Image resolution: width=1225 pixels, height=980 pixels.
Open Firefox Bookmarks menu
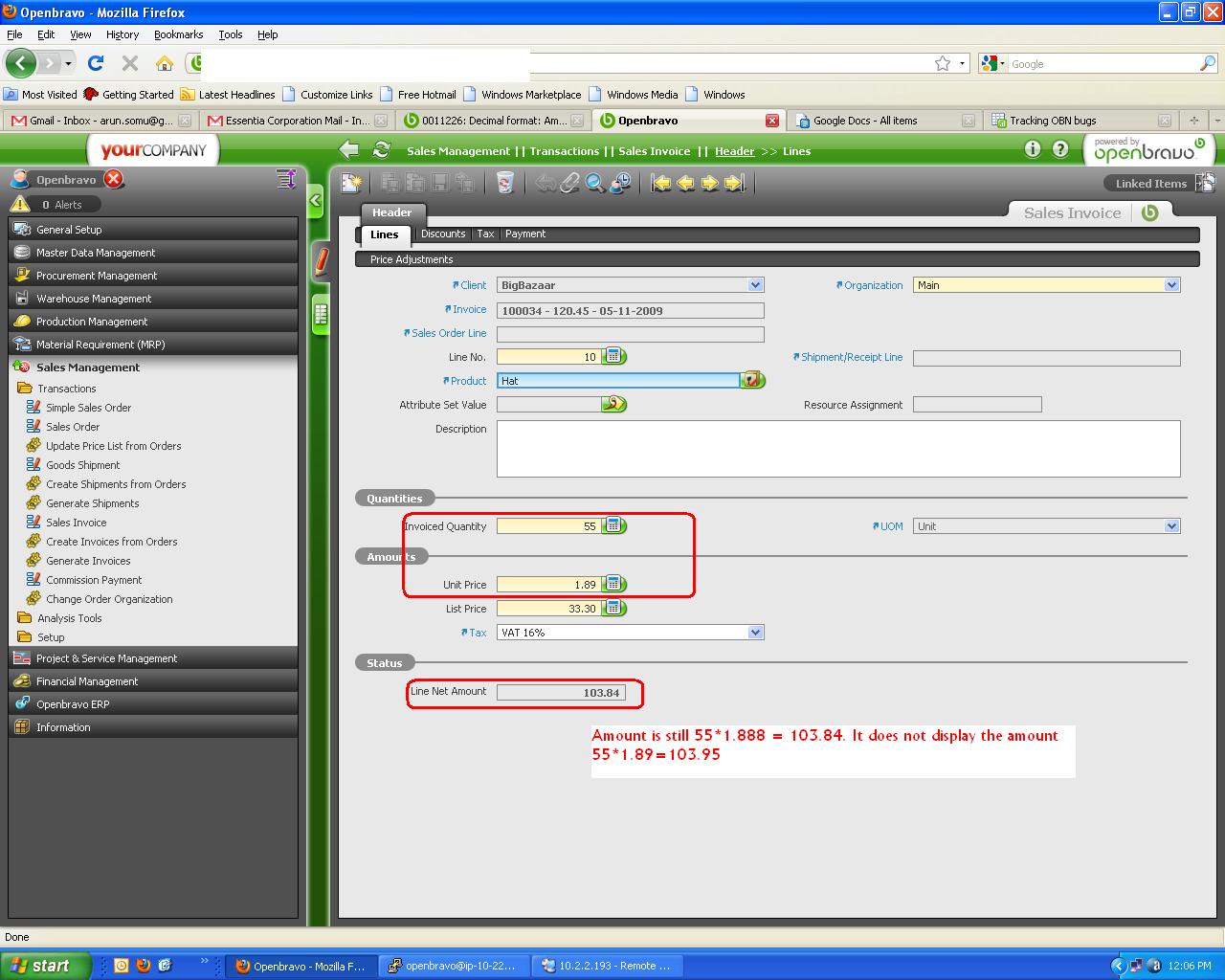[x=178, y=34]
